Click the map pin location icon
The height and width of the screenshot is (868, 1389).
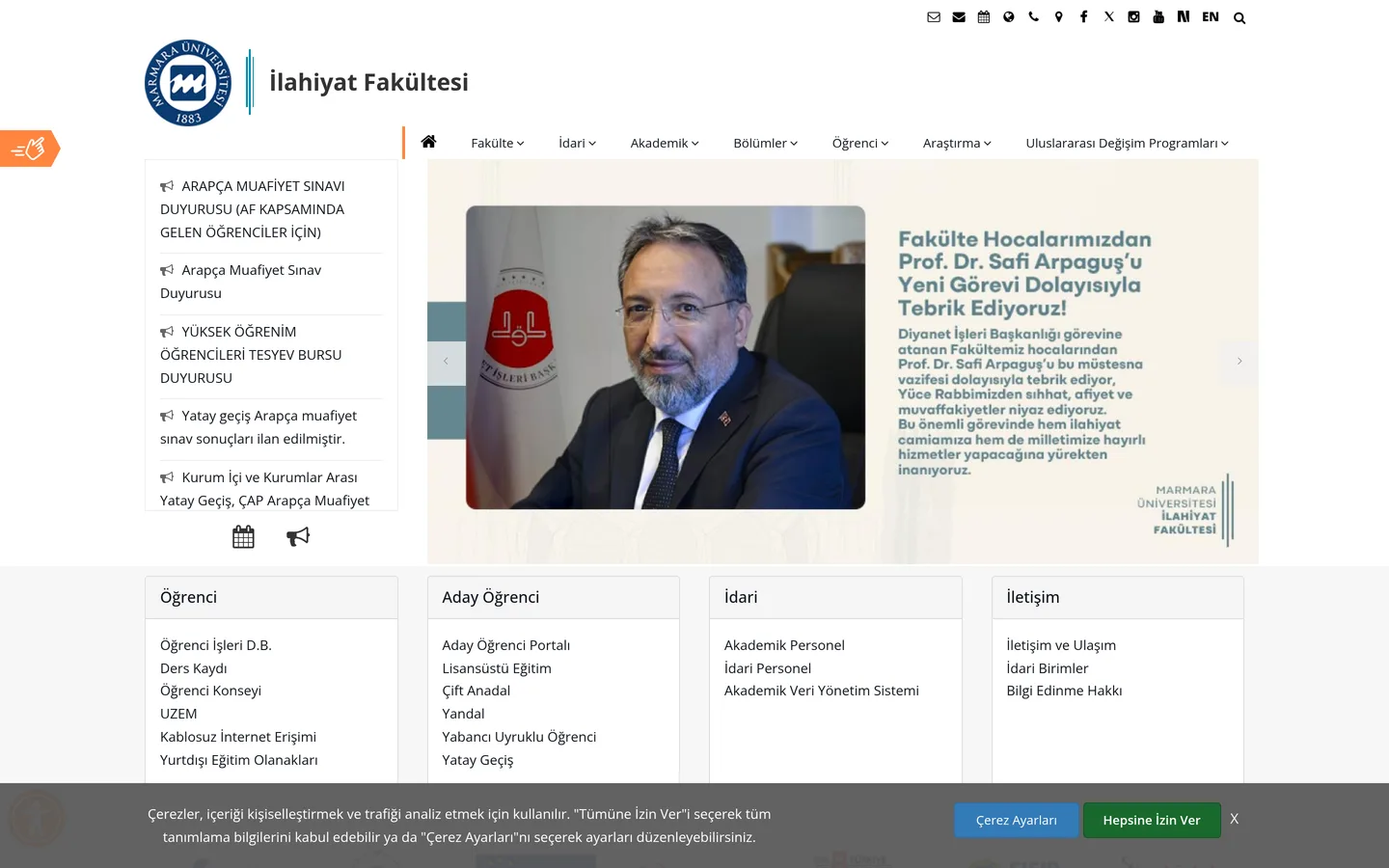click(x=1059, y=17)
